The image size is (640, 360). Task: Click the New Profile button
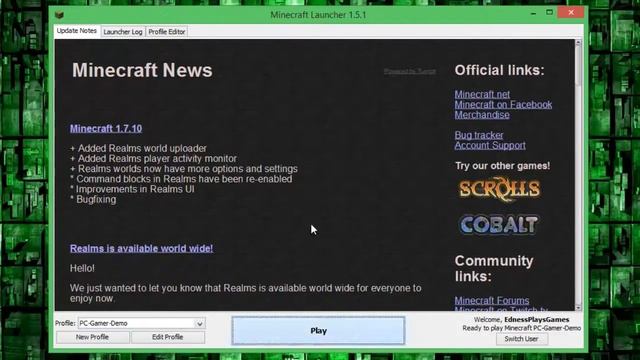pos(92,337)
